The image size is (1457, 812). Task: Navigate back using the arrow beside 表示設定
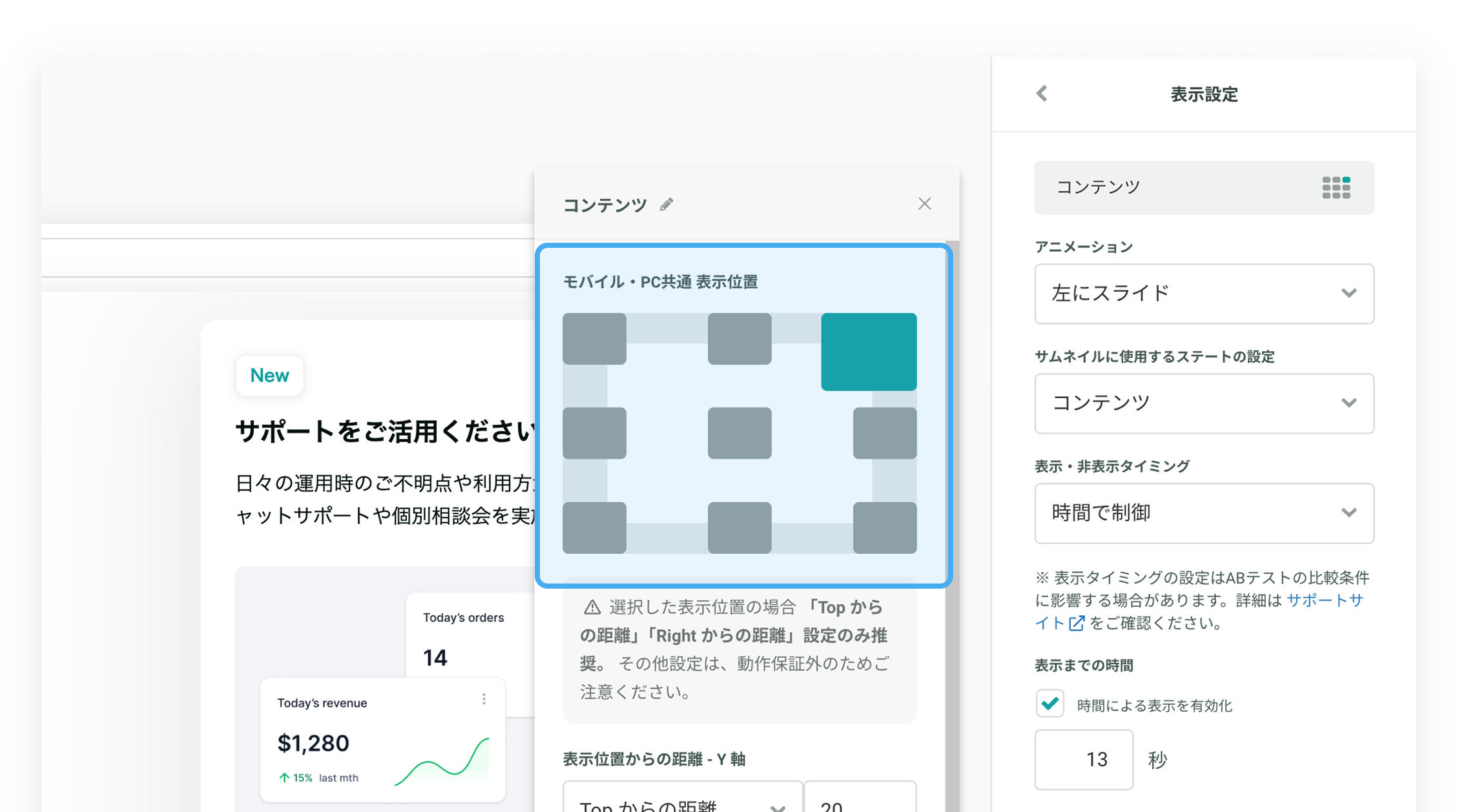tap(1042, 94)
